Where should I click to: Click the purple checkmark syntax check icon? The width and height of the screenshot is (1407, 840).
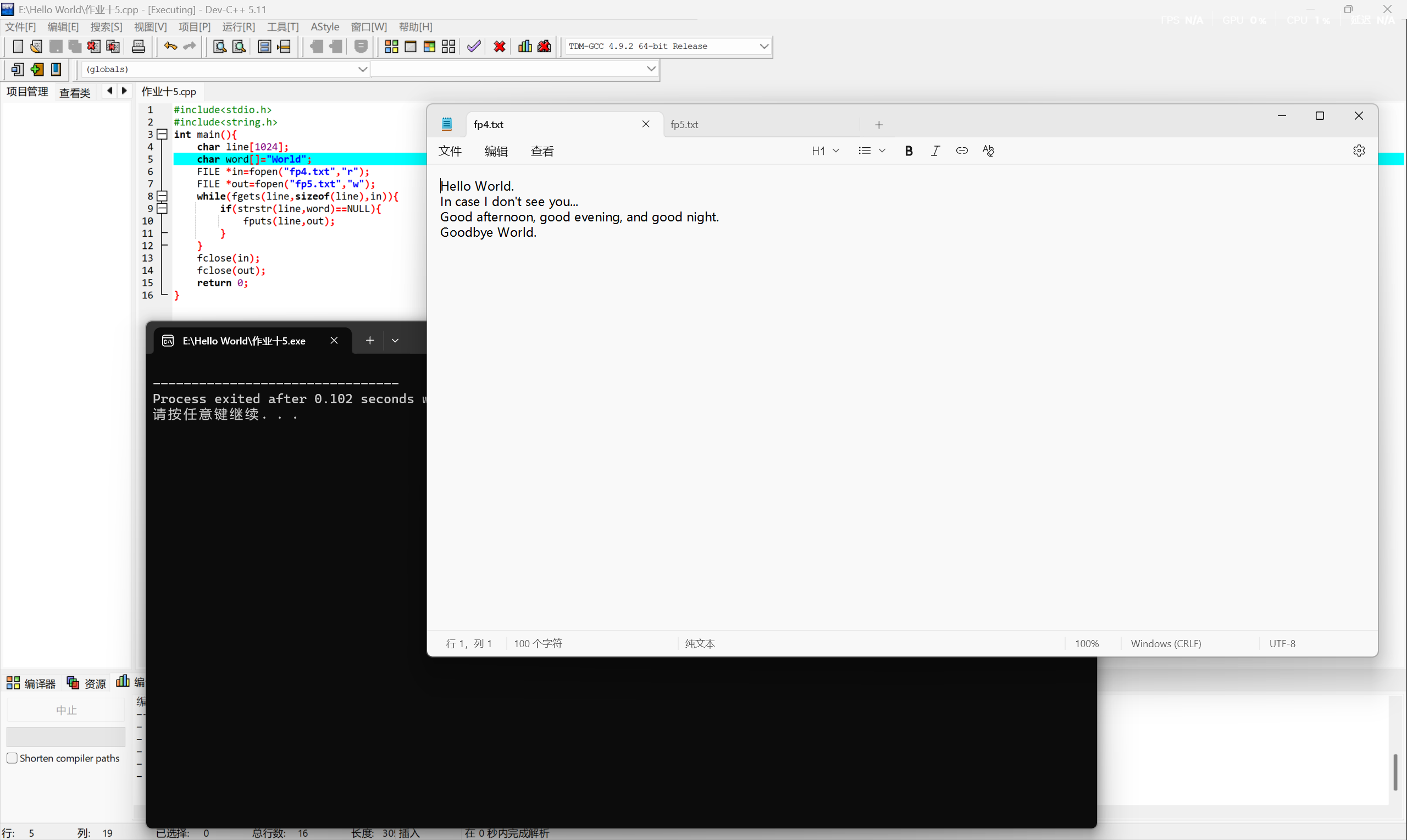pyautogui.click(x=474, y=46)
